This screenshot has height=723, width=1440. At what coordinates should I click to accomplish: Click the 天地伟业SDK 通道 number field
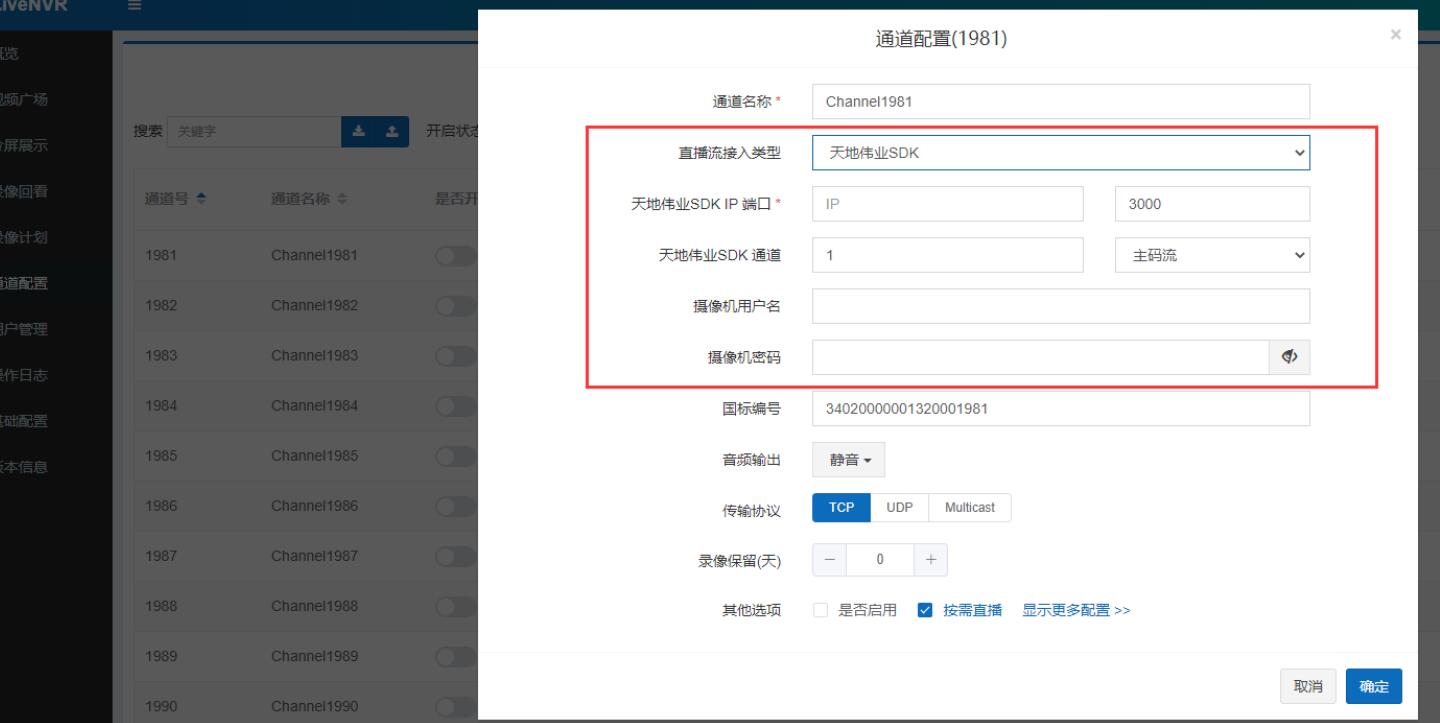pyautogui.click(x=948, y=255)
